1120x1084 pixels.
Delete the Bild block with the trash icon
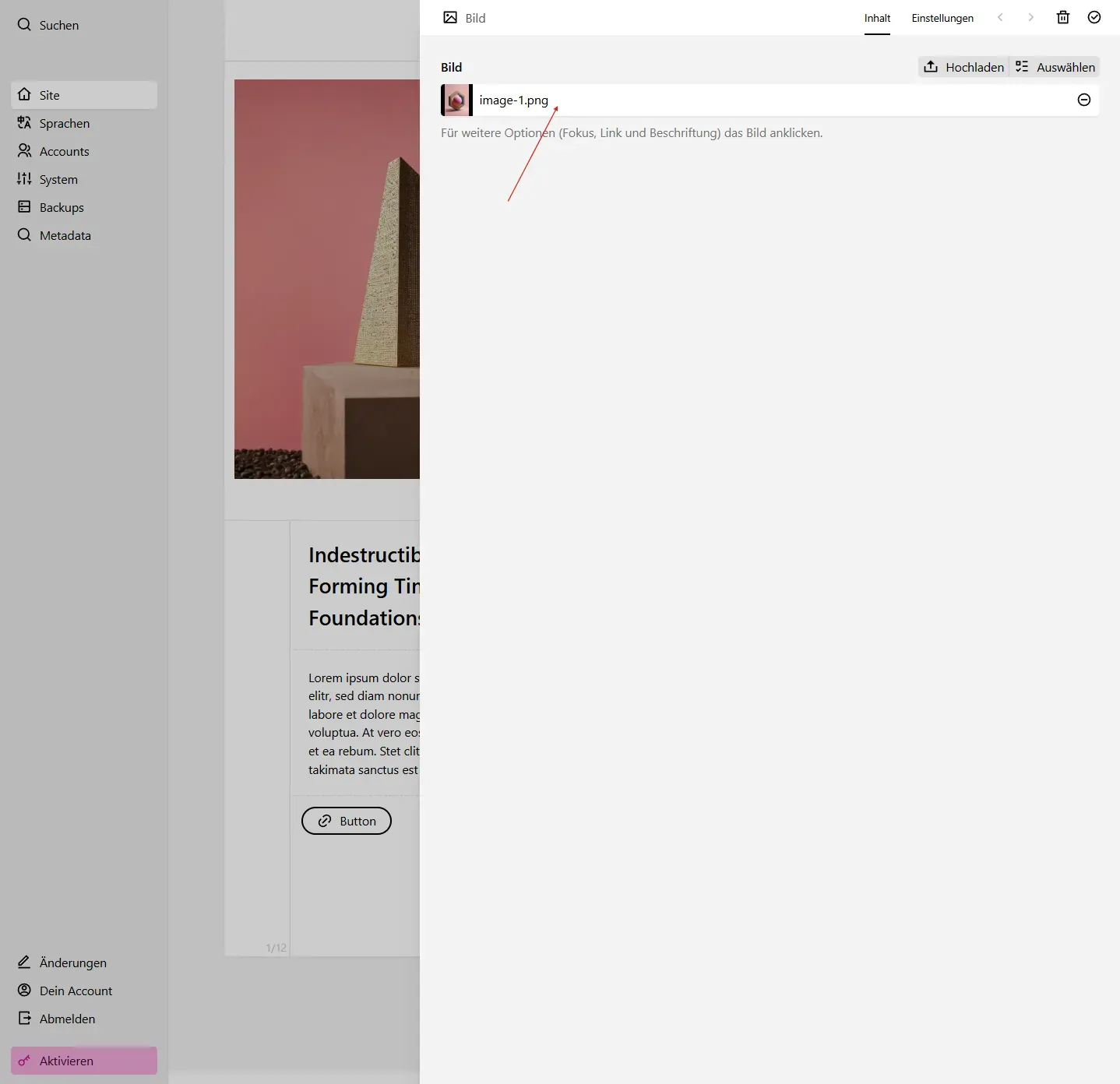tap(1062, 17)
